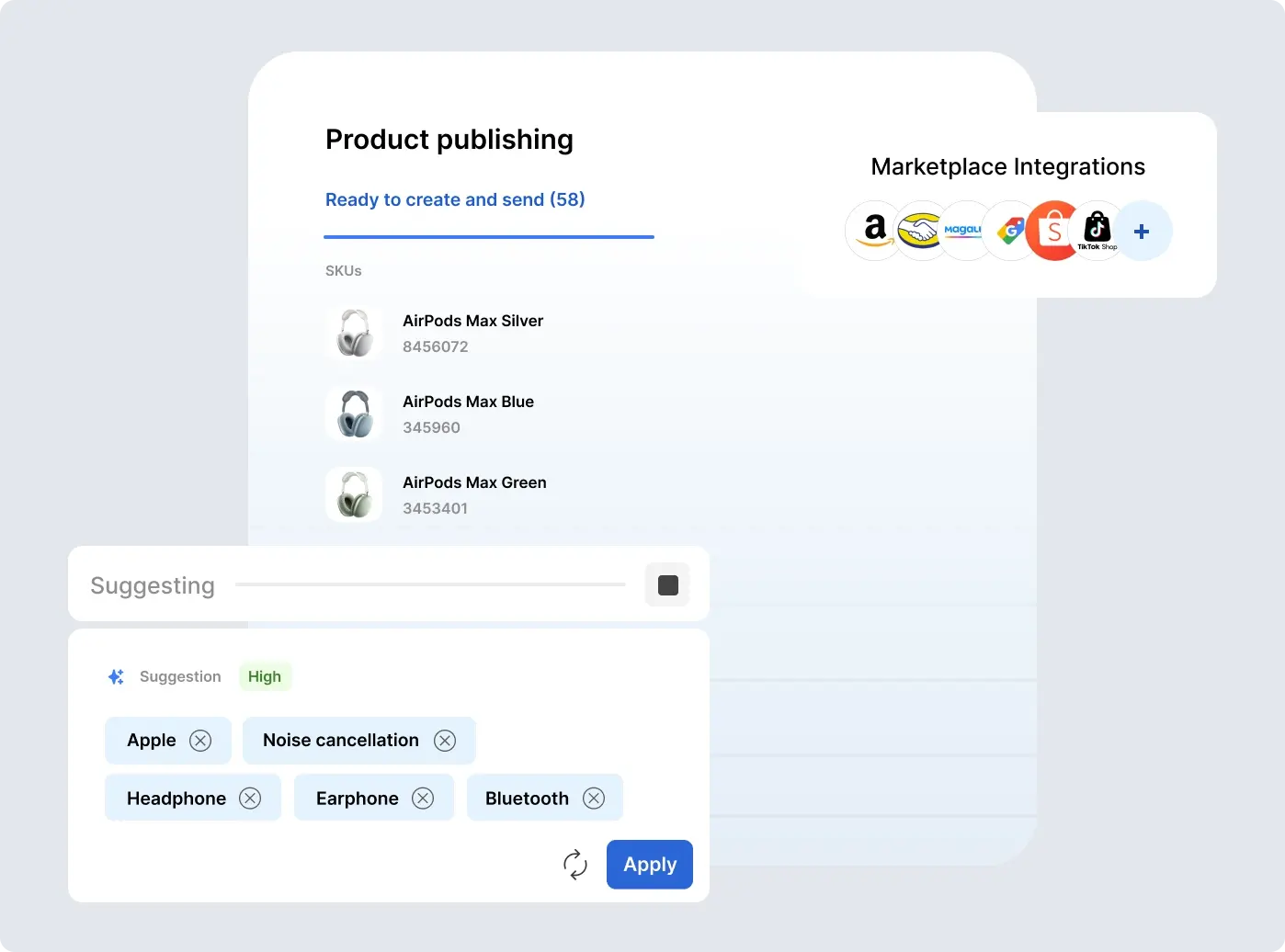Click SKU number 345960
Viewport: 1285px width, 952px height.
point(431,428)
